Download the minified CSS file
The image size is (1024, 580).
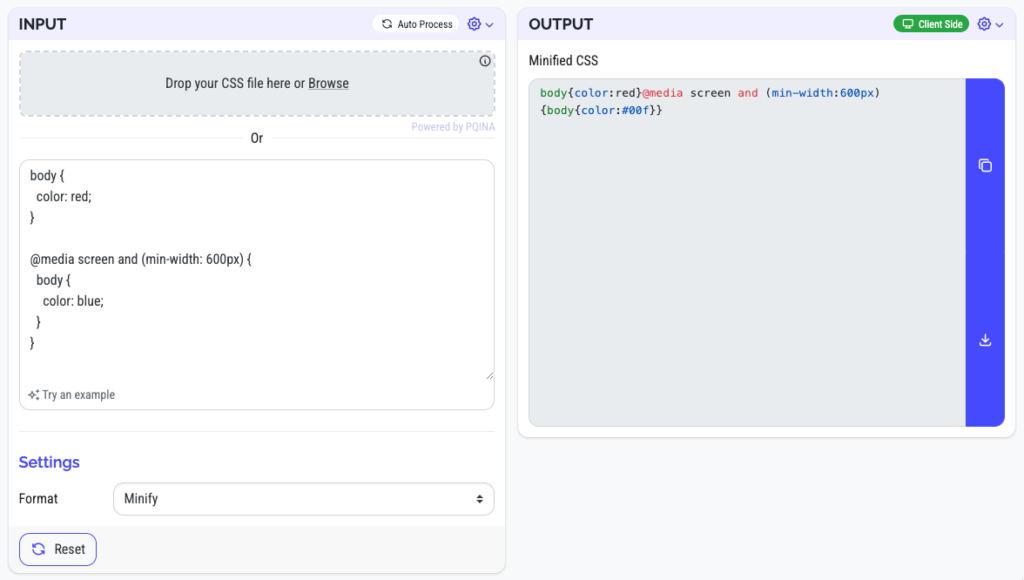click(x=985, y=340)
